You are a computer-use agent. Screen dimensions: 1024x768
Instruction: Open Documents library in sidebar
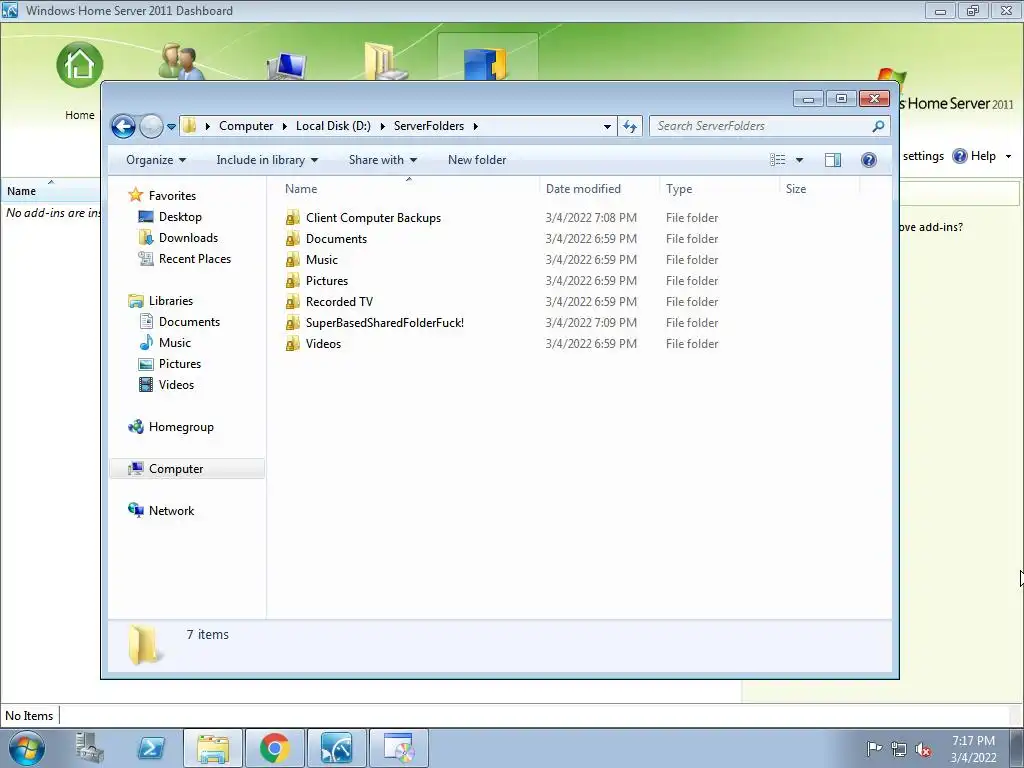[189, 321]
